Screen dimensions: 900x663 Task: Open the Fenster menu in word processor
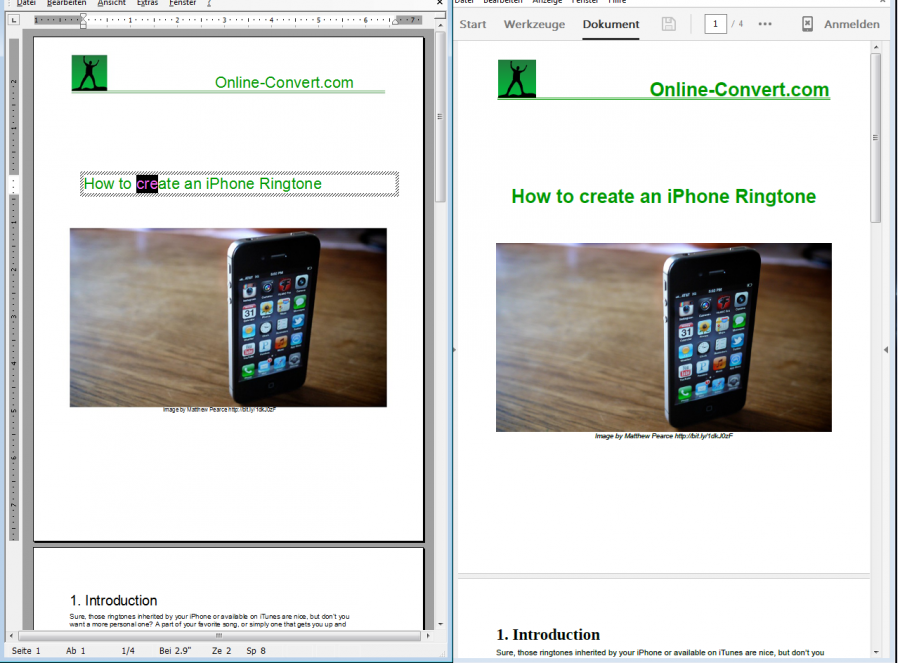[x=183, y=3]
